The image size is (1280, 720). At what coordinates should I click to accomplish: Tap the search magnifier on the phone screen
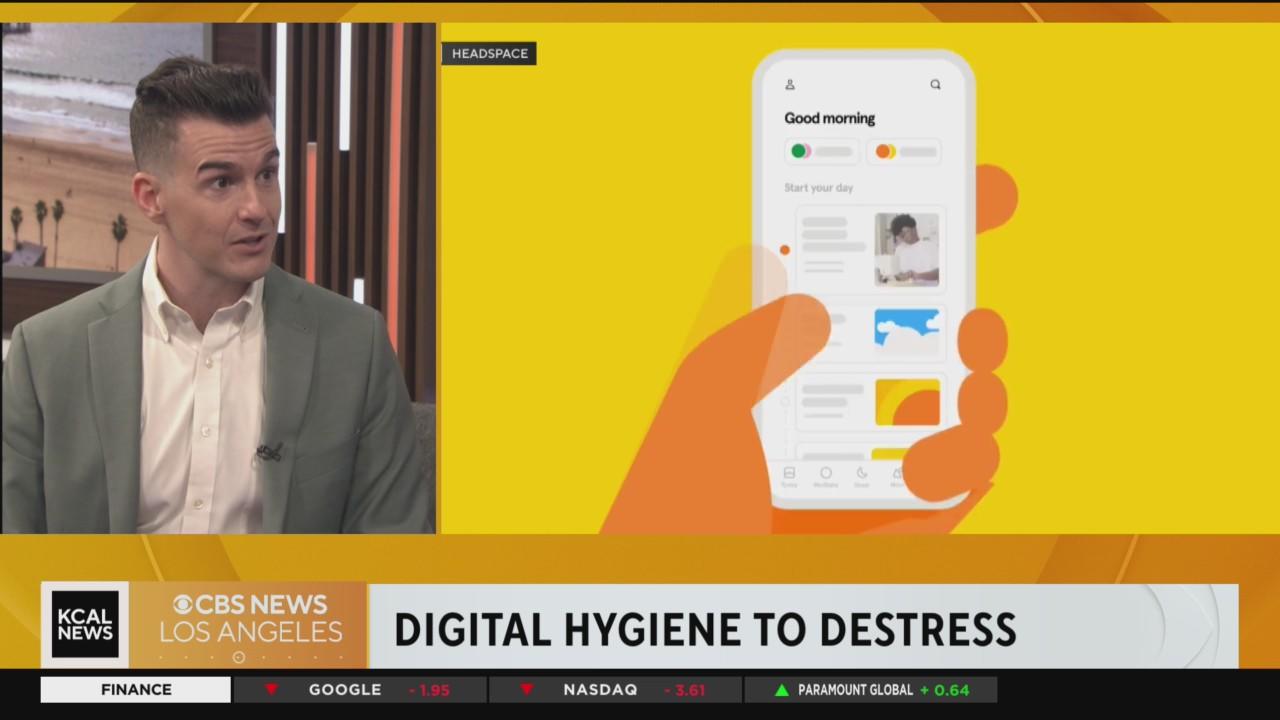click(x=935, y=85)
